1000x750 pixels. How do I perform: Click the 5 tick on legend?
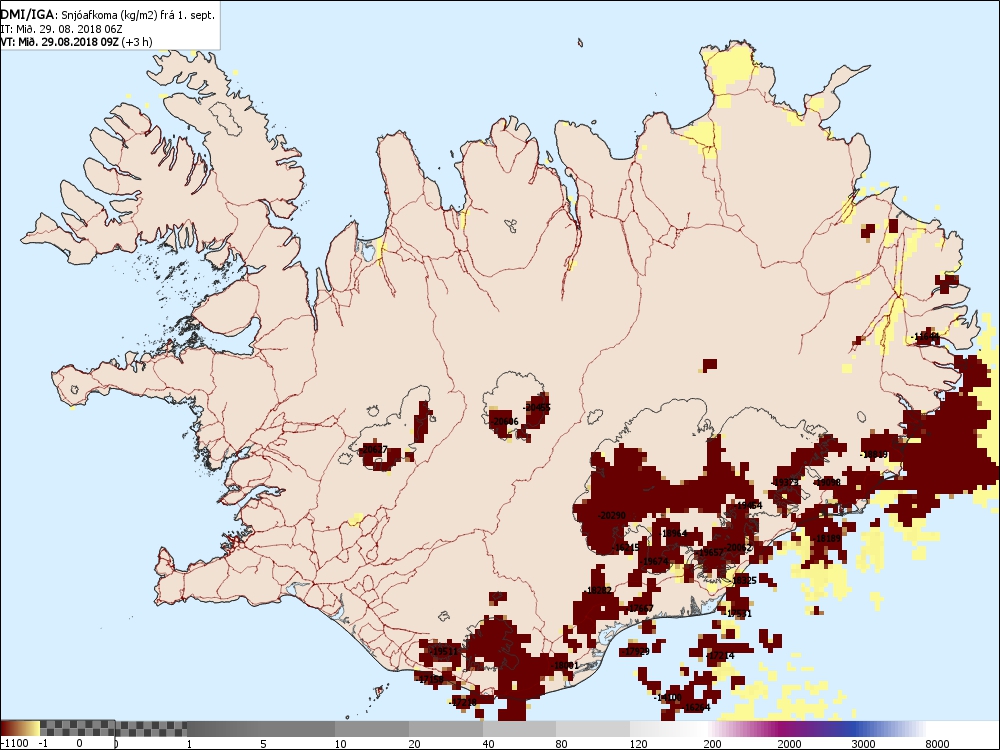point(263,743)
